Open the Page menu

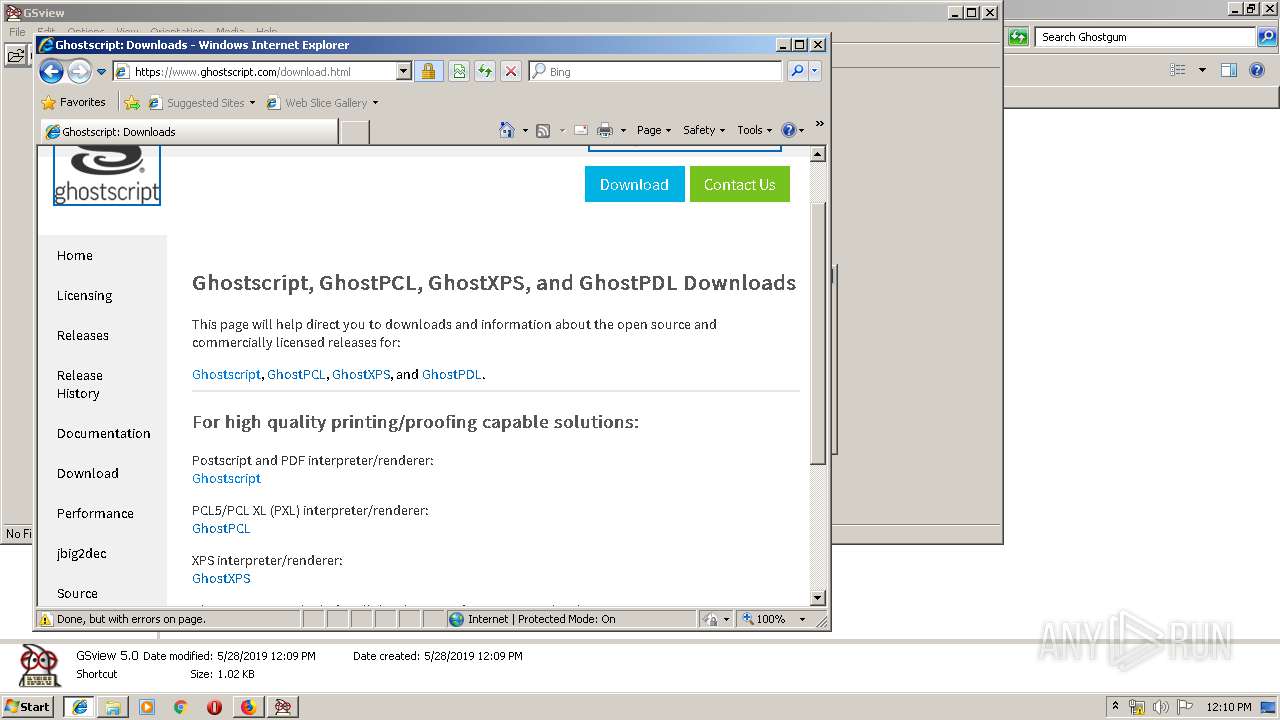pyautogui.click(x=654, y=130)
